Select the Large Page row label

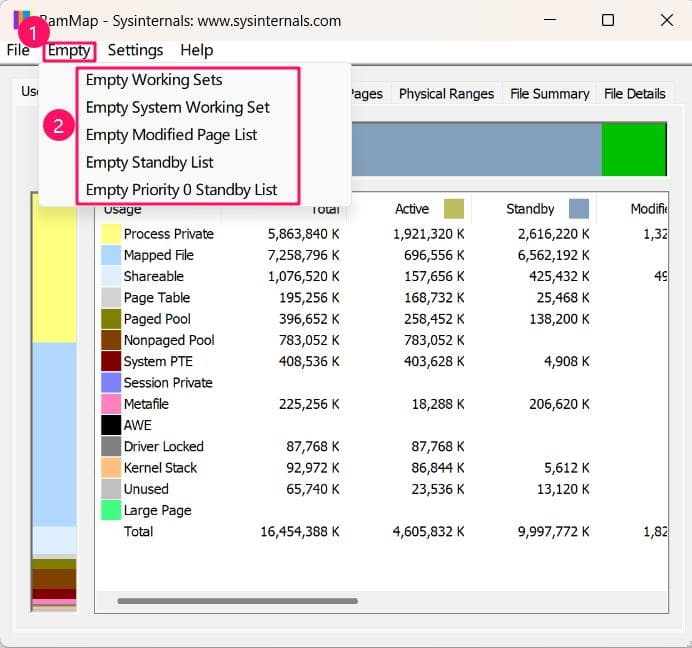[x=158, y=510]
